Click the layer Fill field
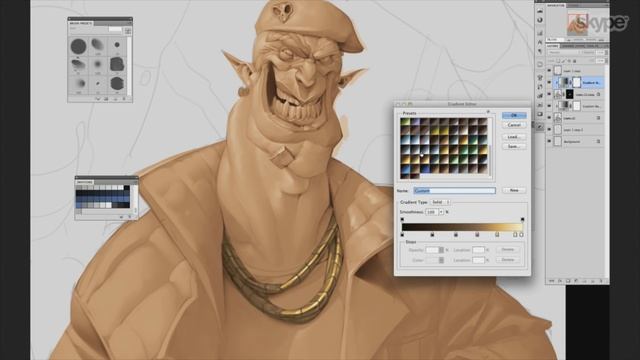 (600, 61)
